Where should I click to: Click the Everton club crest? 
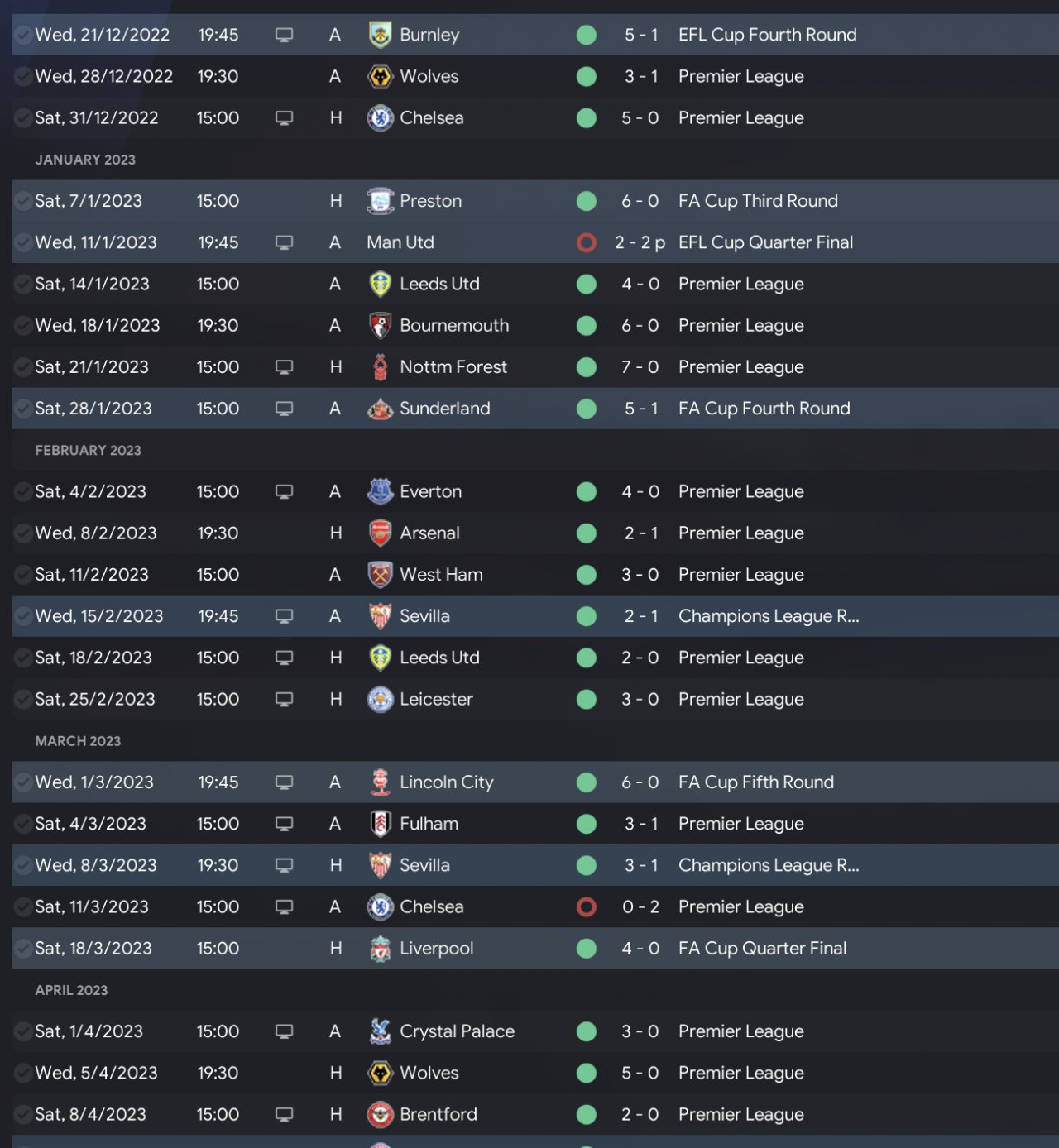pyautogui.click(x=380, y=492)
